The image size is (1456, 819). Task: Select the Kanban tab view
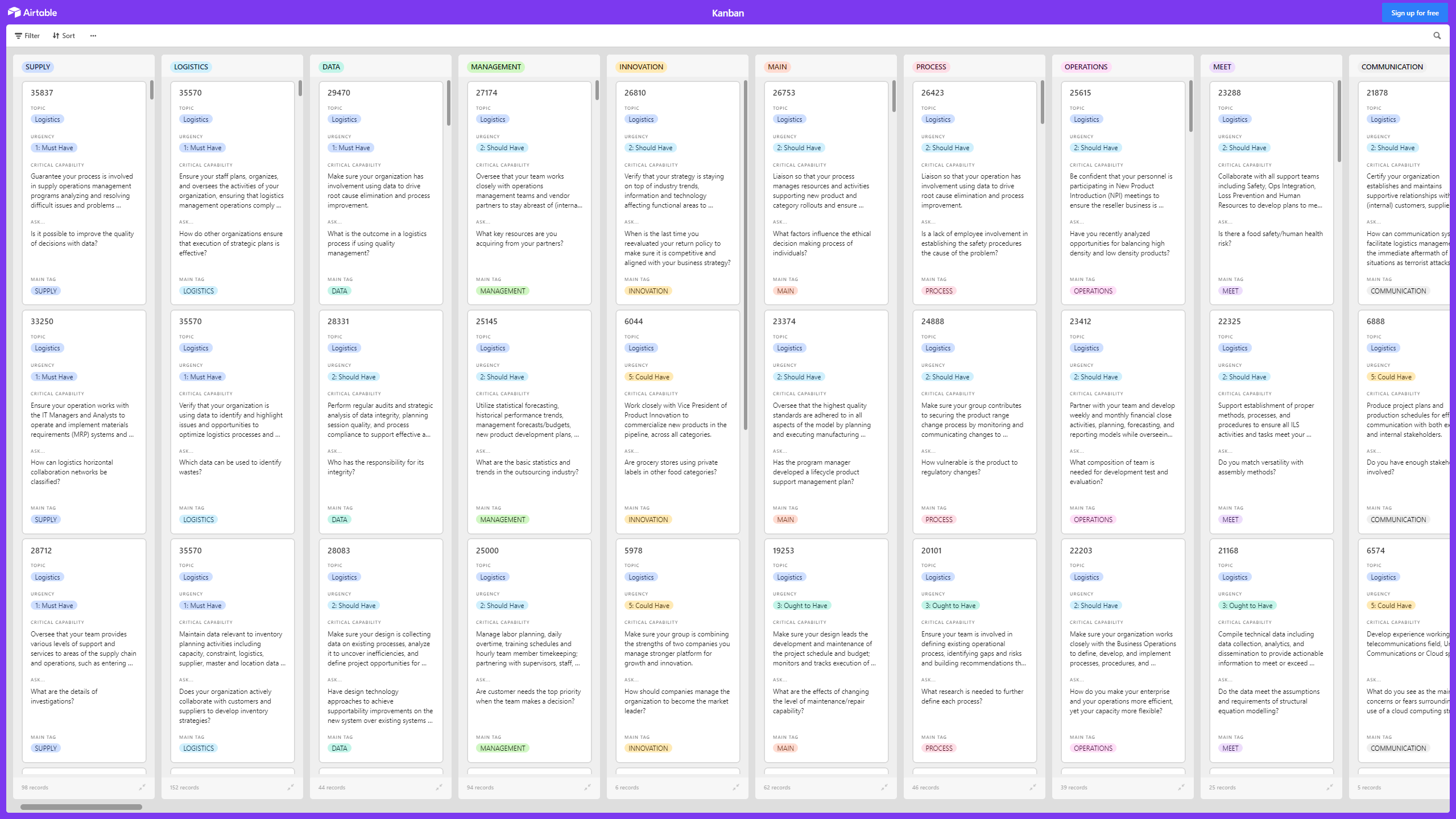727,12
